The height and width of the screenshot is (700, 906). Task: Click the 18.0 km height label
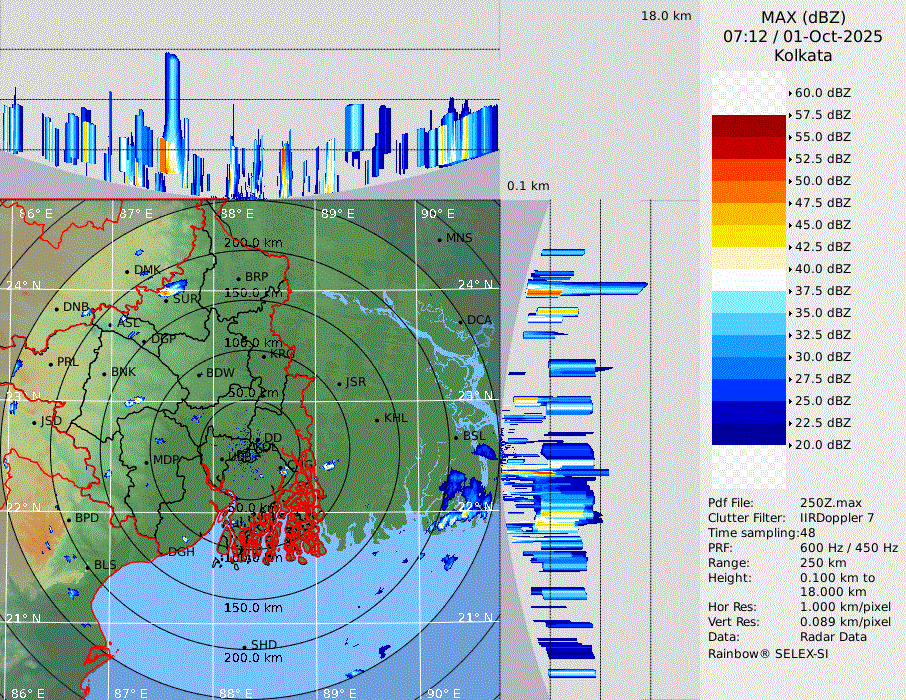click(x=666, y=16)
